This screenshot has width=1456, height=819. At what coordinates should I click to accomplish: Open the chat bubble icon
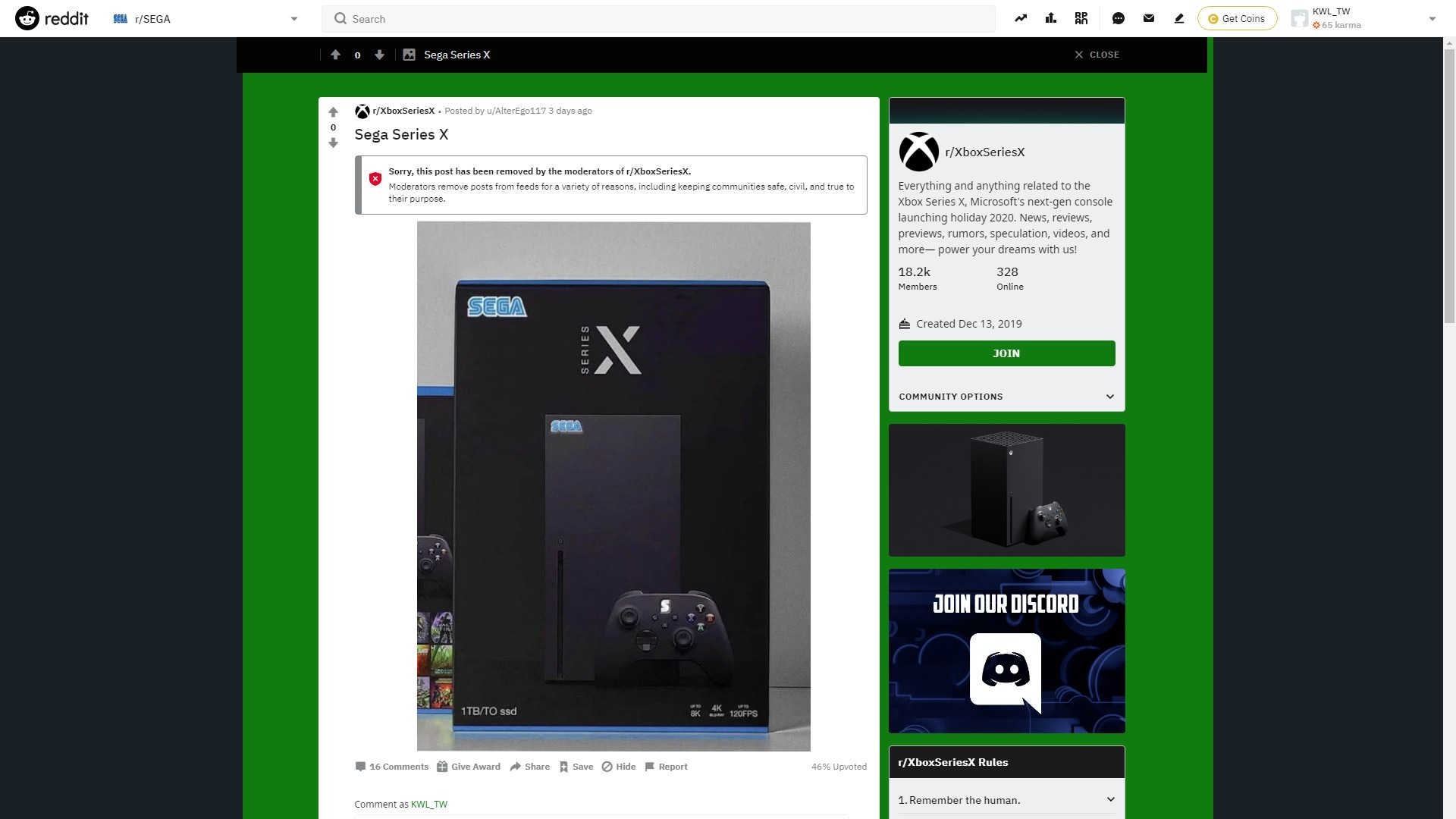(1118, 18)
